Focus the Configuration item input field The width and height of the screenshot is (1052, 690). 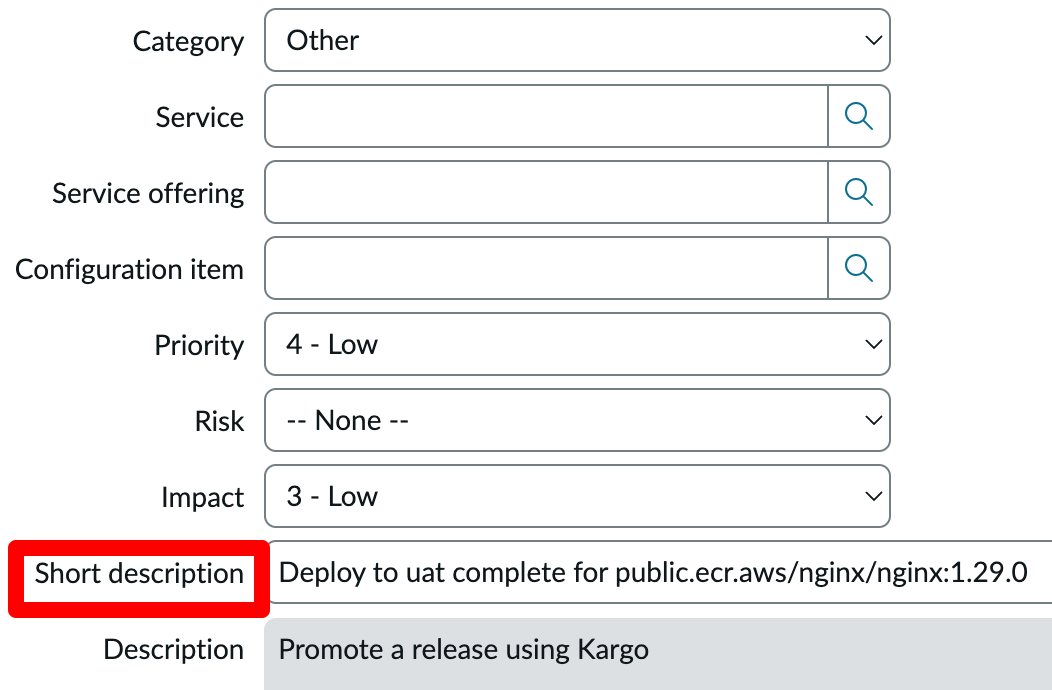(546, 268)
